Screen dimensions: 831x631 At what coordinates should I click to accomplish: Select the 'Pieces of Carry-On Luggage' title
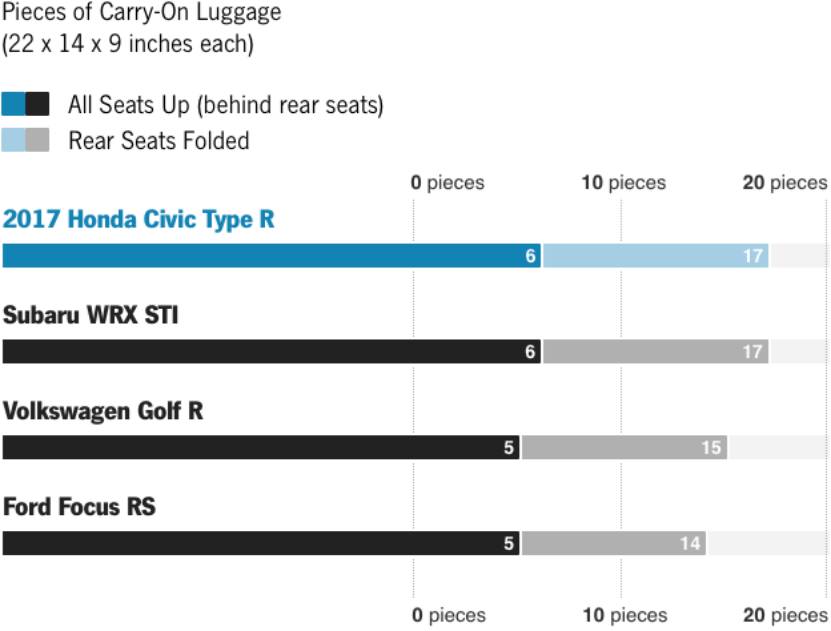point(141,13)
